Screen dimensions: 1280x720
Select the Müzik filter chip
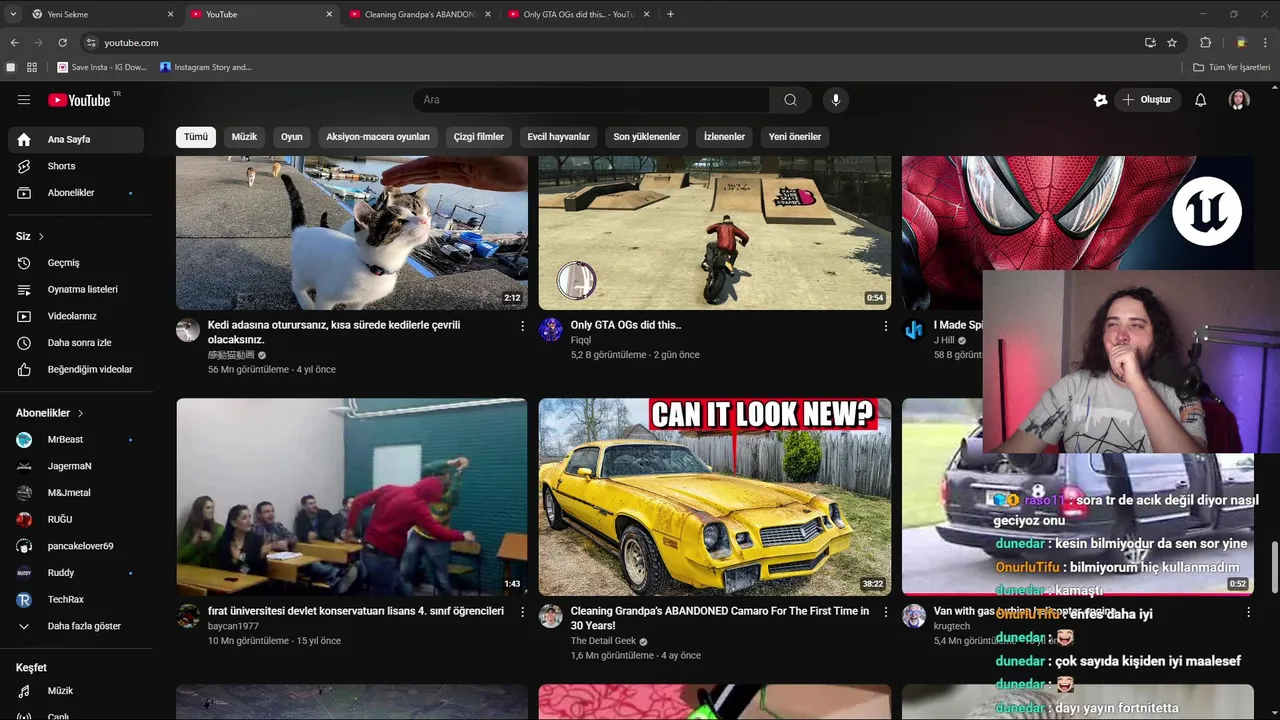pos(244,137)
